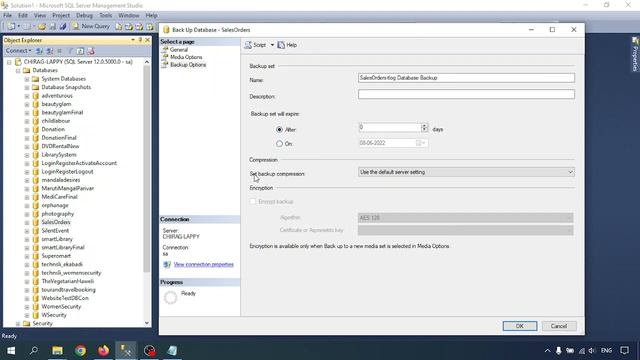Click the Cancel button

pos(558,326)
